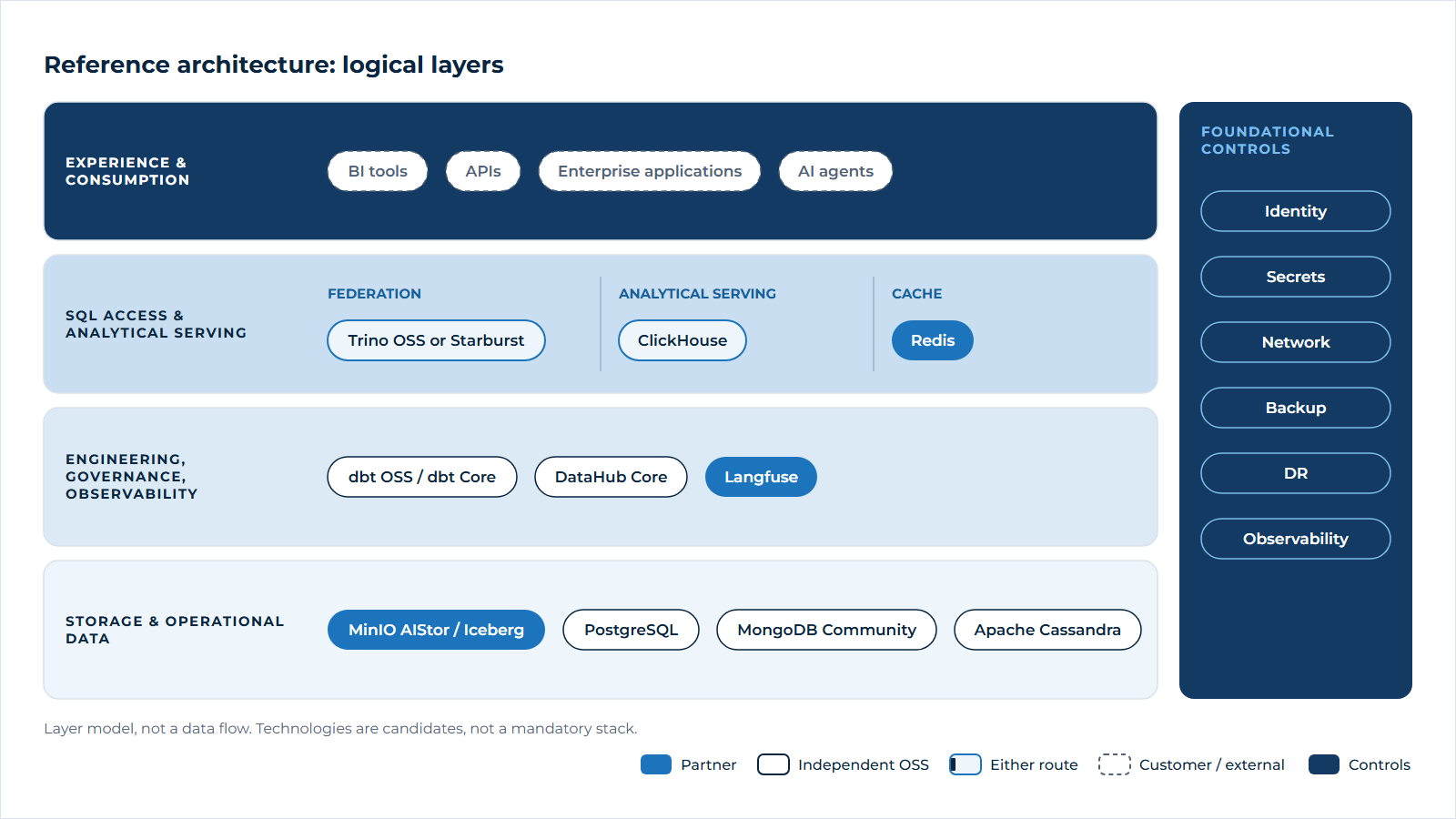Click the Controls legend swatch

tap(1324, 764)
